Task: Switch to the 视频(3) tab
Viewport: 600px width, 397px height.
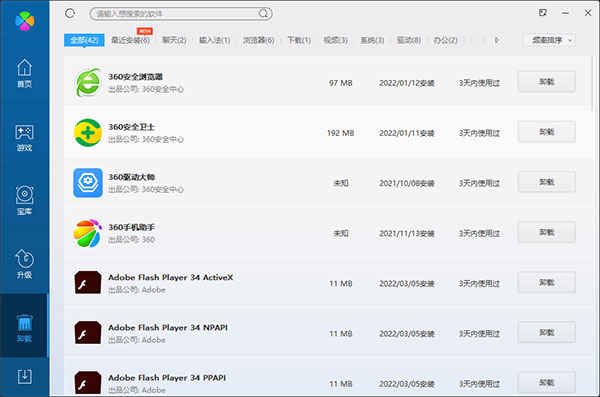Action: [336, 40]
